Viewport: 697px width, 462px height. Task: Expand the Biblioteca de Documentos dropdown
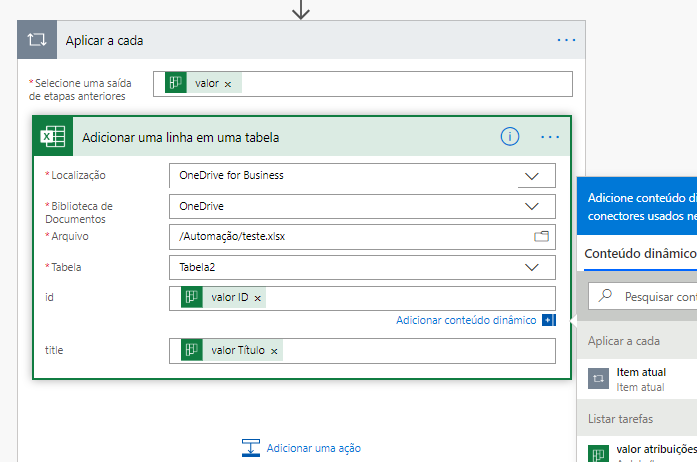[532, 206]
